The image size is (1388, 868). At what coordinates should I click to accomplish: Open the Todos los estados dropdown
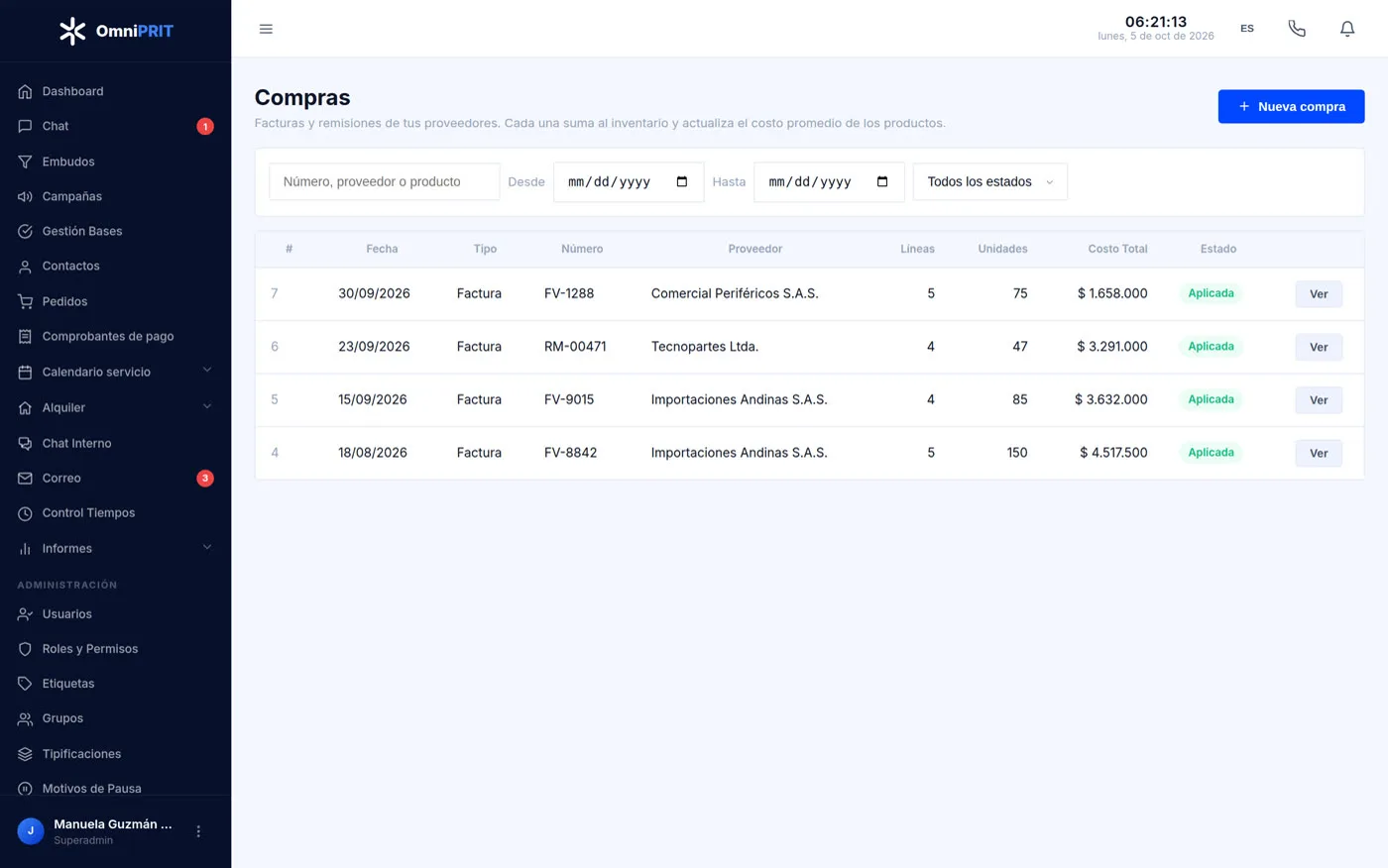990,181
